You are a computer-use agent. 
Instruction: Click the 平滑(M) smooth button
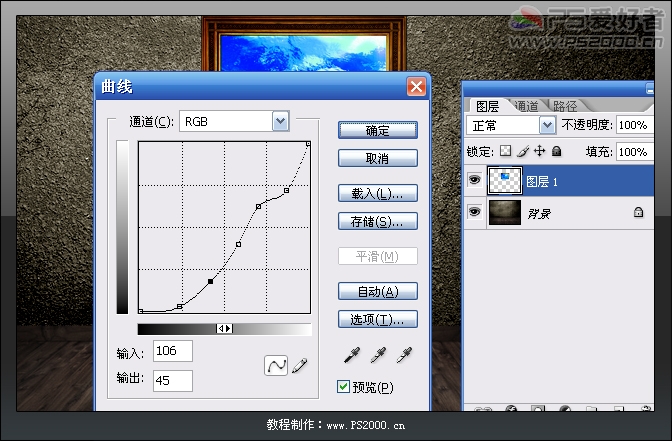[x=378, y=256]
